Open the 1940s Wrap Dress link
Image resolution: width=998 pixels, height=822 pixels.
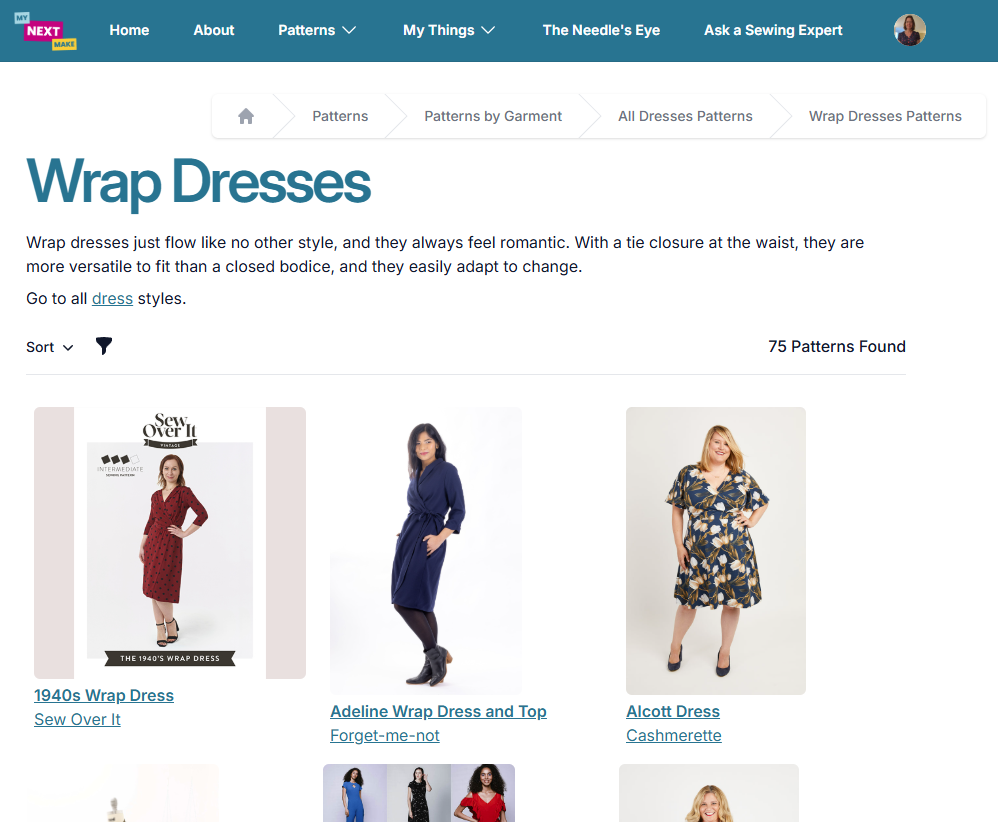[x=104, y=695]
